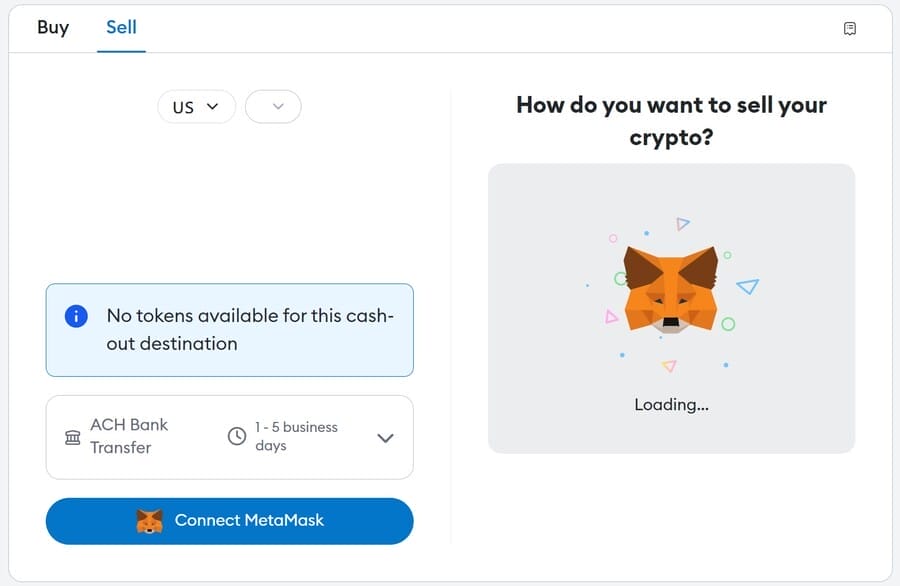
Task: Click the info icon on the blue notification
Action: point(76,316)
